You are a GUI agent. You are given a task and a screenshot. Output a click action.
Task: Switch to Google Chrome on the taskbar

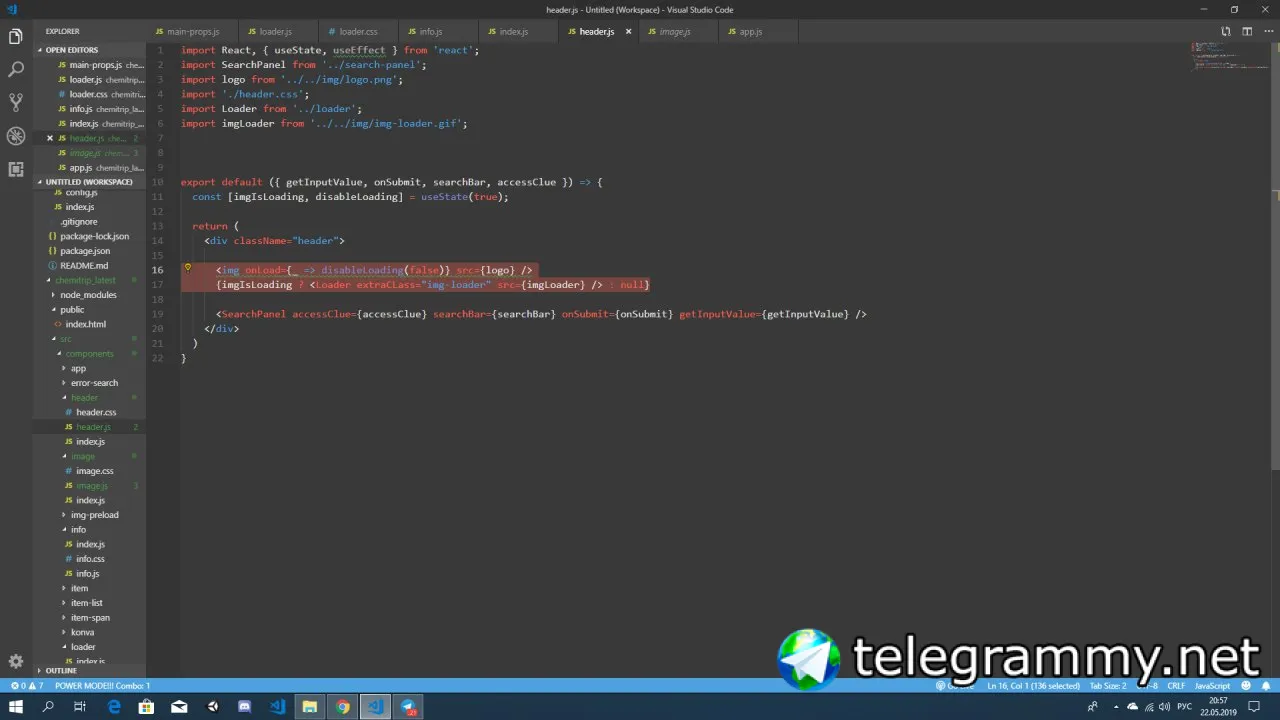pyautogui.click(x=343, y=707)
